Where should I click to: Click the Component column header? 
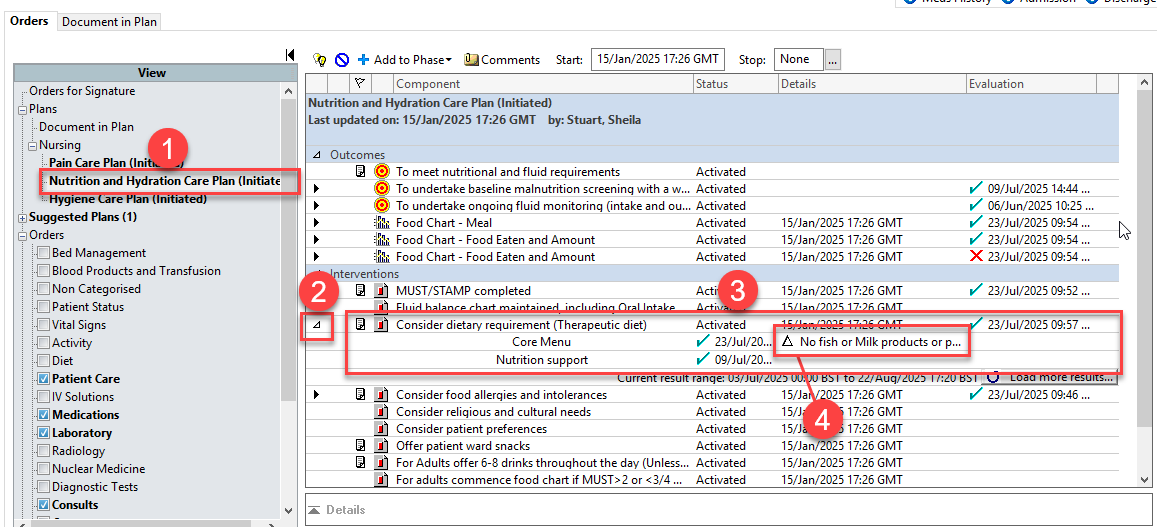pyautogui.click(x=543, y=83)
